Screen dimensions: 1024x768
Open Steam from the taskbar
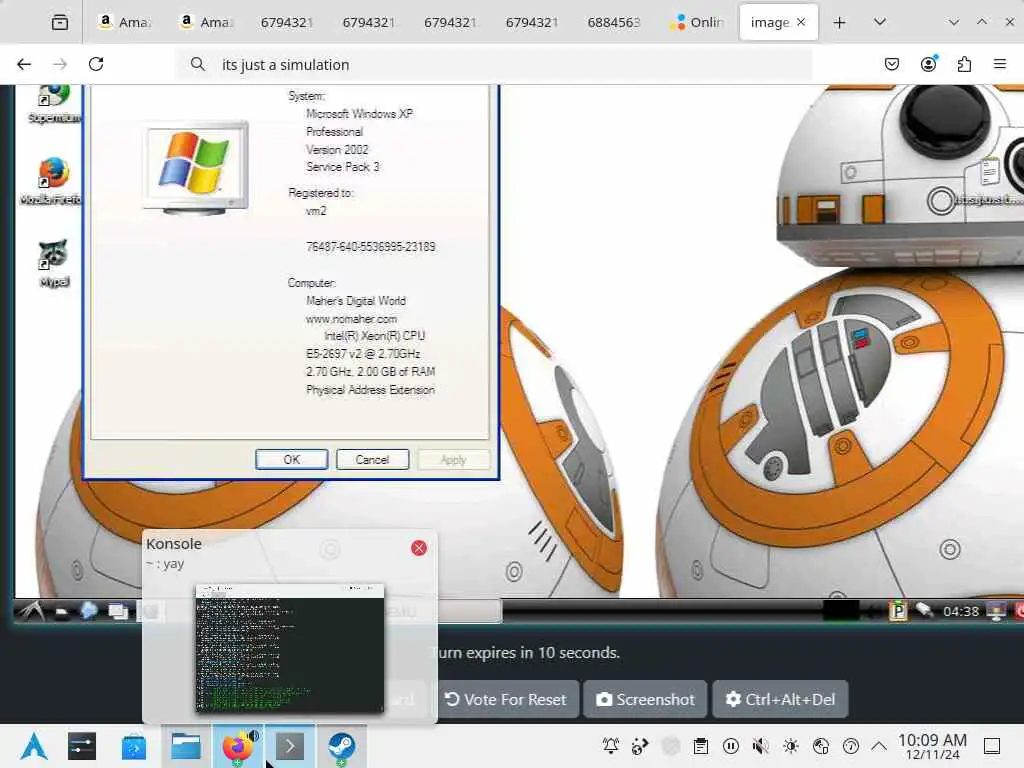tap(341, 746)
